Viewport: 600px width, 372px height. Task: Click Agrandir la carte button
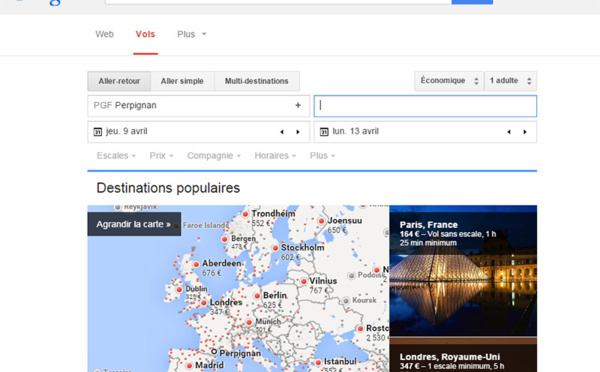click(x=134, y=224)
